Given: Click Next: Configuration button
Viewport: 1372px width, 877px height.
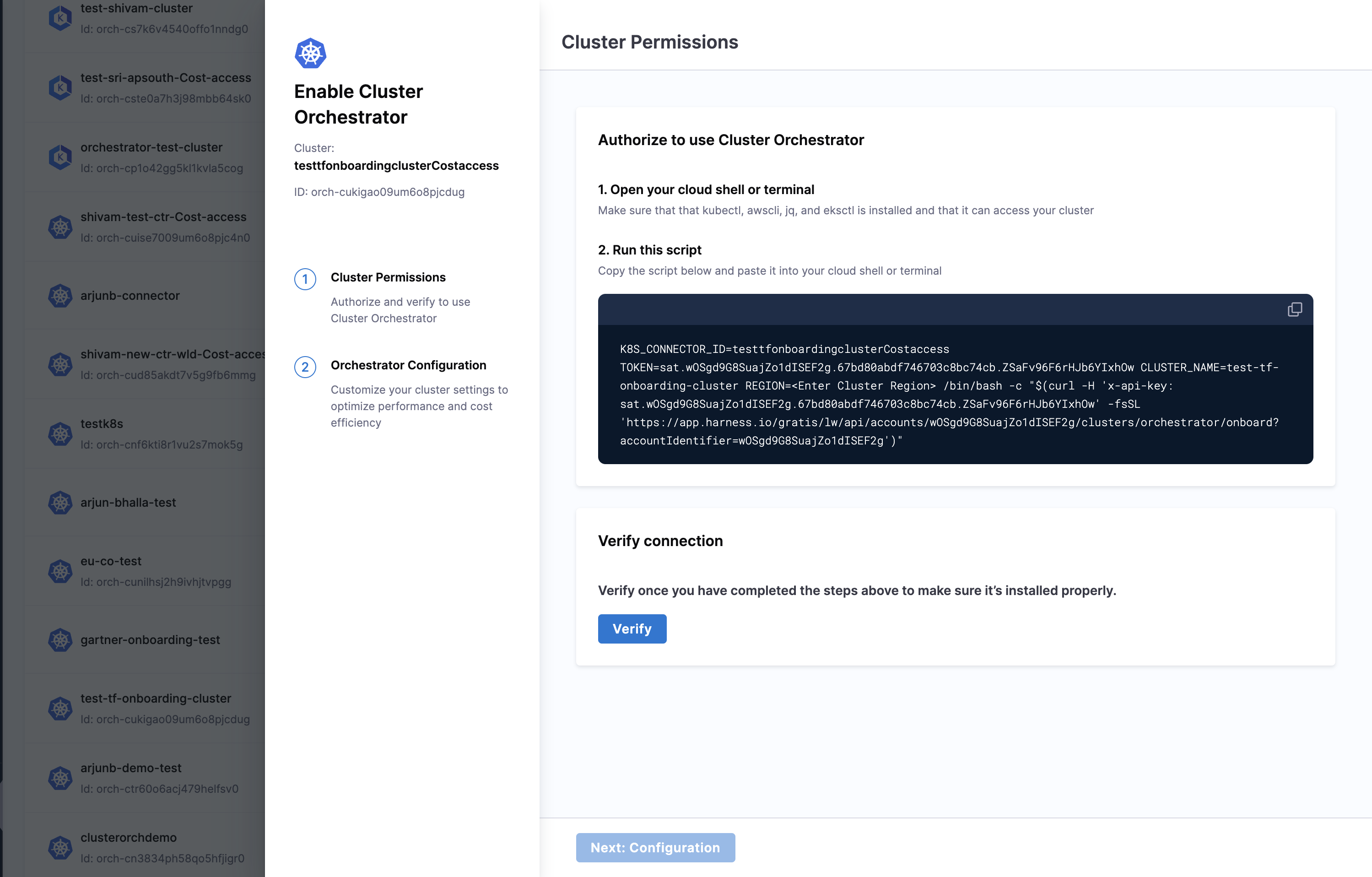Looking at the screenshot, I should coord(655,847).
